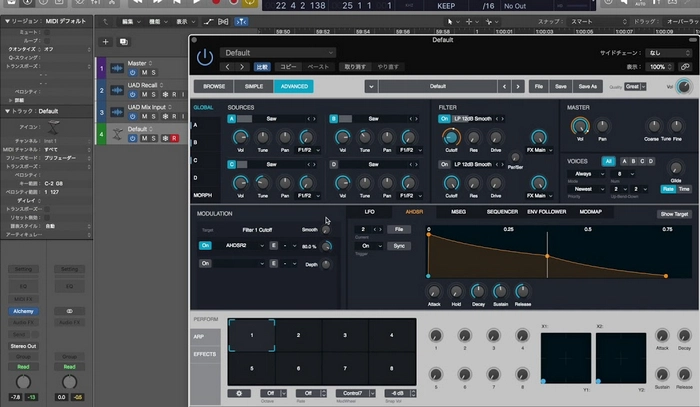
Task: Click the gear icon below the performance pads
Action: [240, 393]
